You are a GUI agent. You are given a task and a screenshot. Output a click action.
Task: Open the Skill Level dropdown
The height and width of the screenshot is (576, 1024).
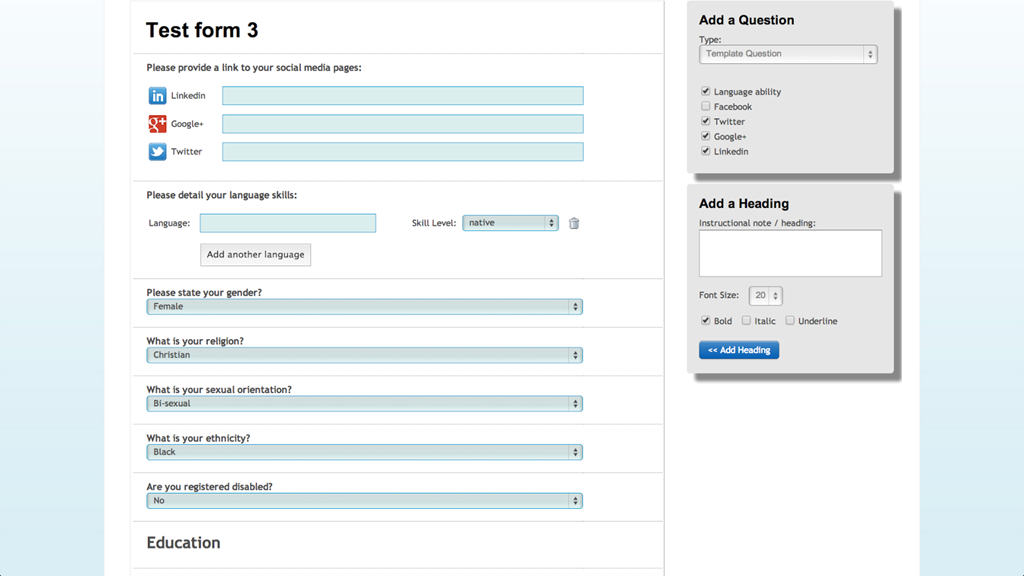pyautogui.click(x=510, y=223)
